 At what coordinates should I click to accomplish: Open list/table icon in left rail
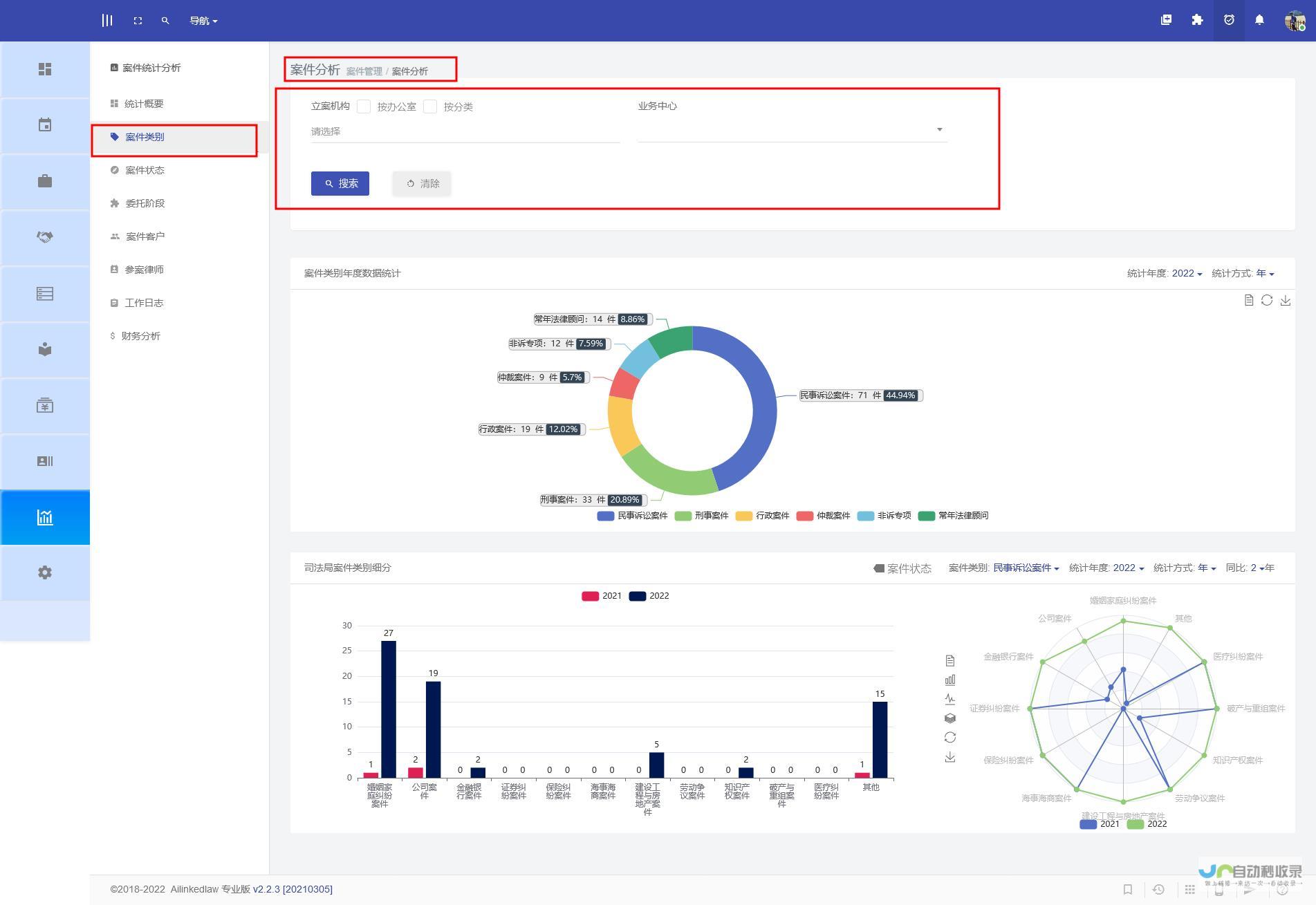click(45, 294)
